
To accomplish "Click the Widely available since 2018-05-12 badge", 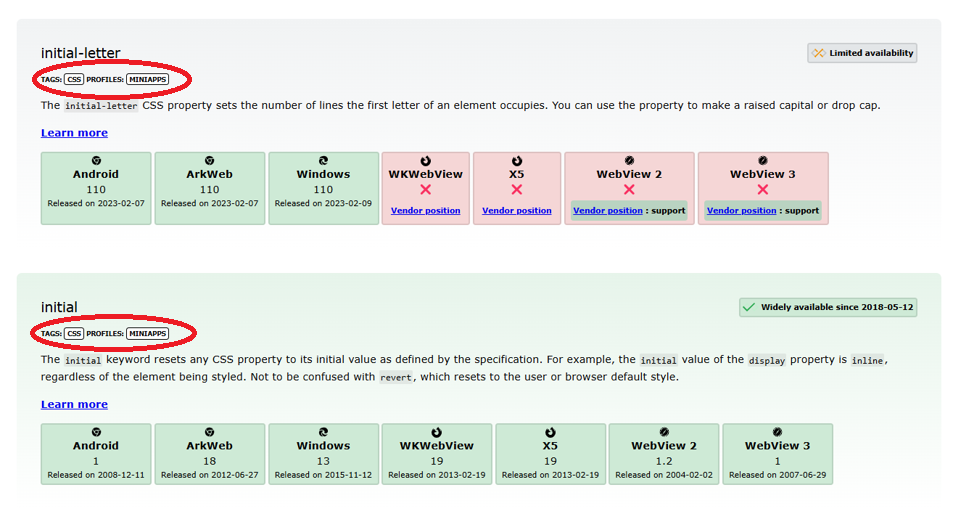I will (x=828, y=307).
